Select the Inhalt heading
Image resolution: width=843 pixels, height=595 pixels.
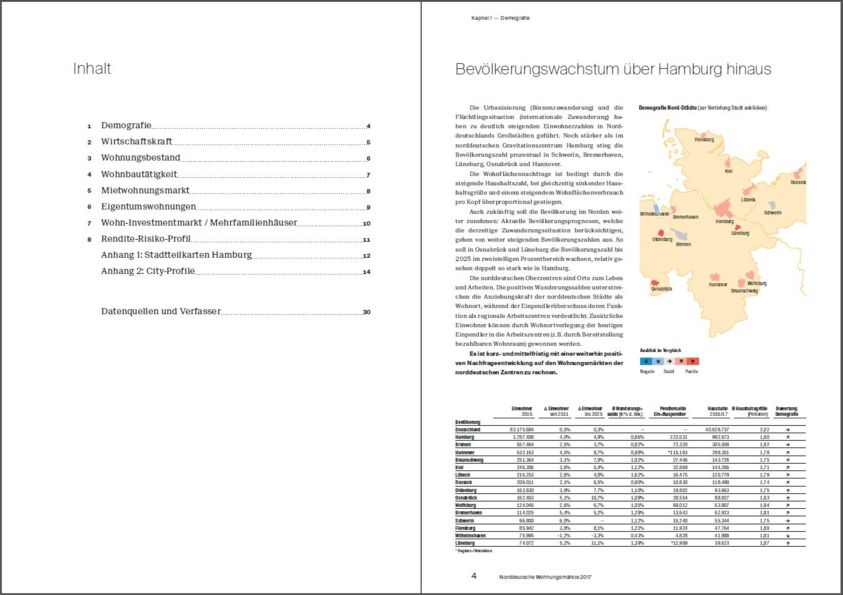tap(92, 68)
